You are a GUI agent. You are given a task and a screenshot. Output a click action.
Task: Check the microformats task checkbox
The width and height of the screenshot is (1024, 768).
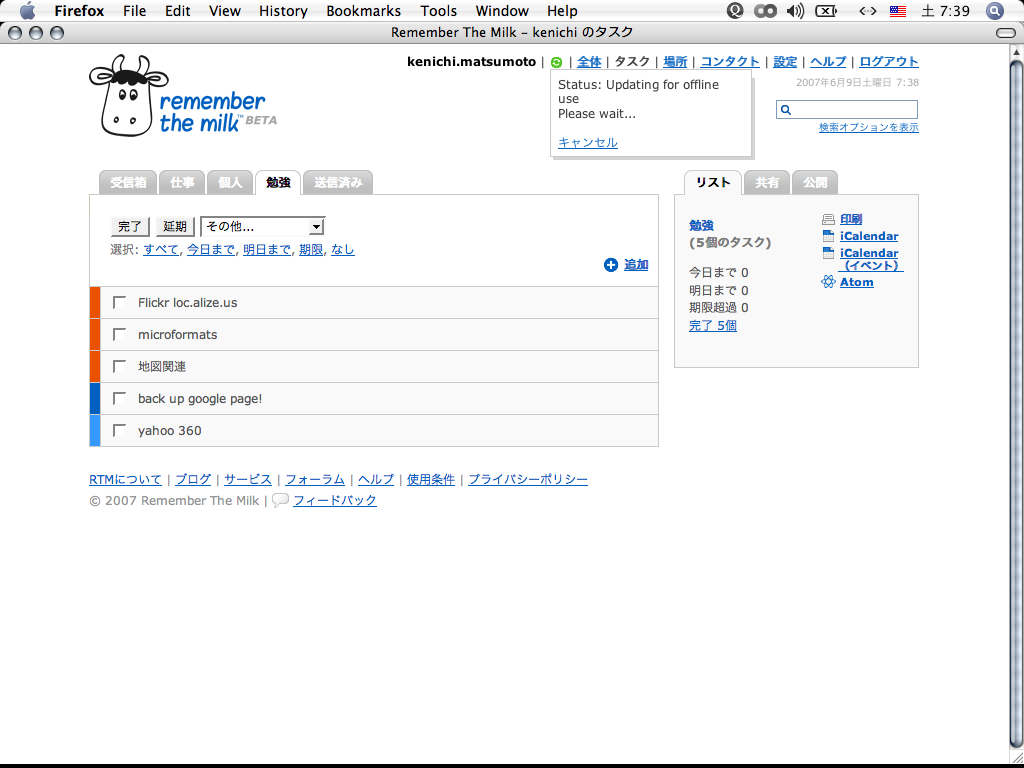(119, 334)
